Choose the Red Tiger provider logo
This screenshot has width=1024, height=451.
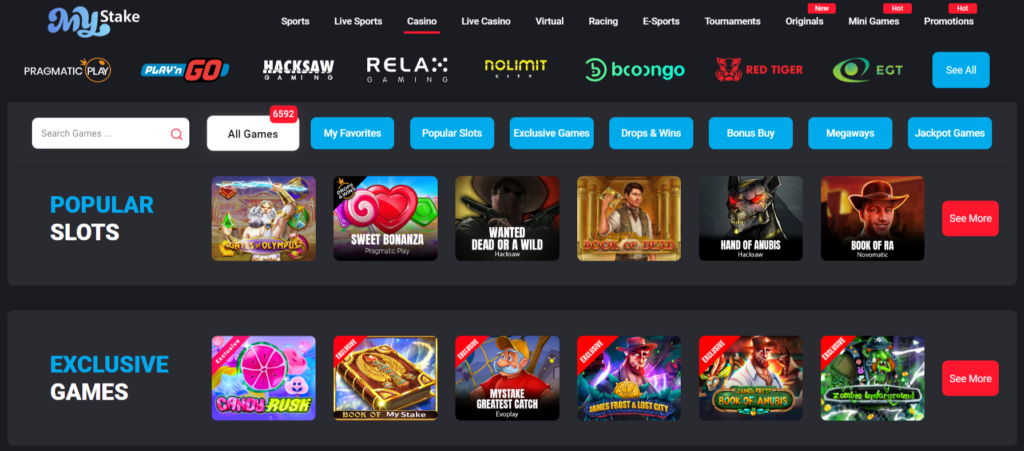click(759, 69)
